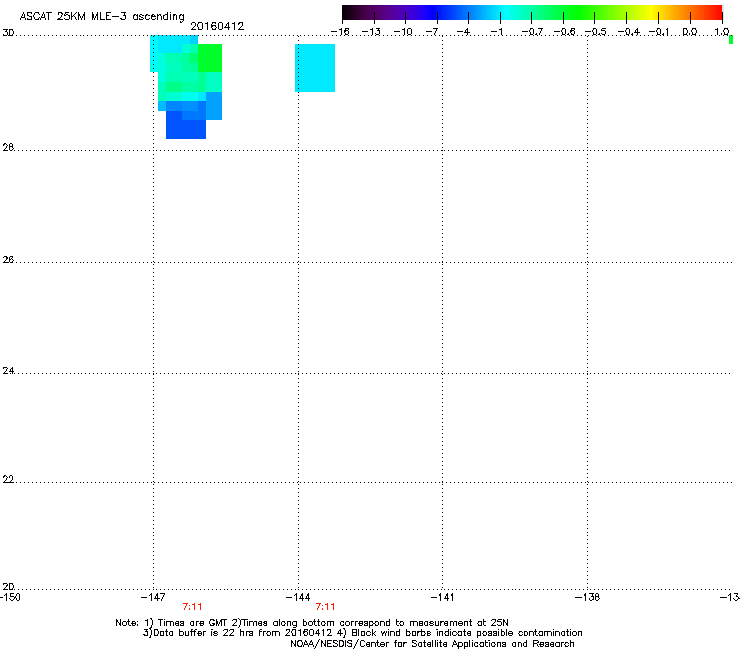
Task: Click the bright green data cell near 30N
Action: click(210, 58)
